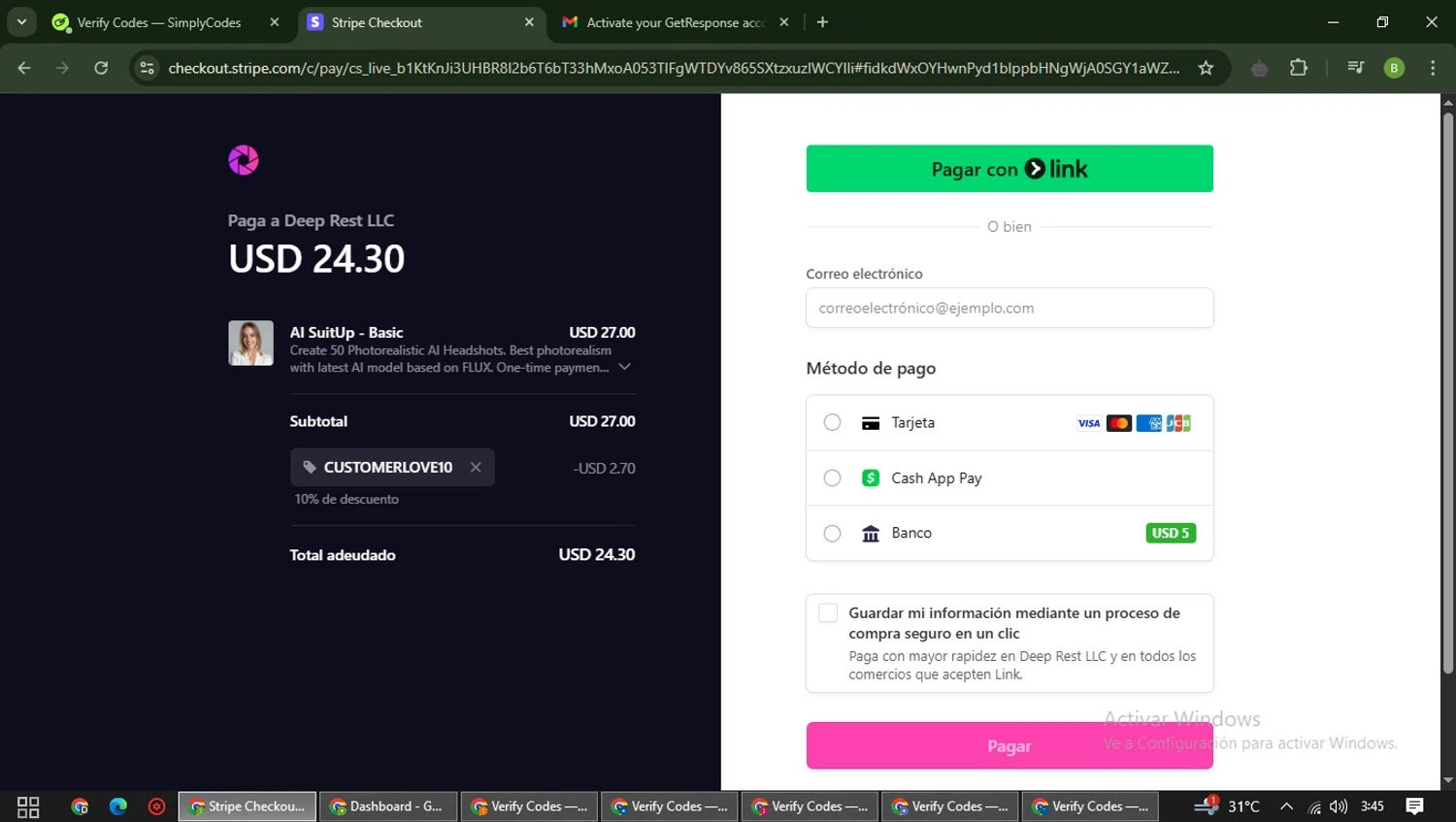The height and width of the screenshot is (822, 1456).
Task: Click the Total adeudado label
Action: [x=343, y=555]
